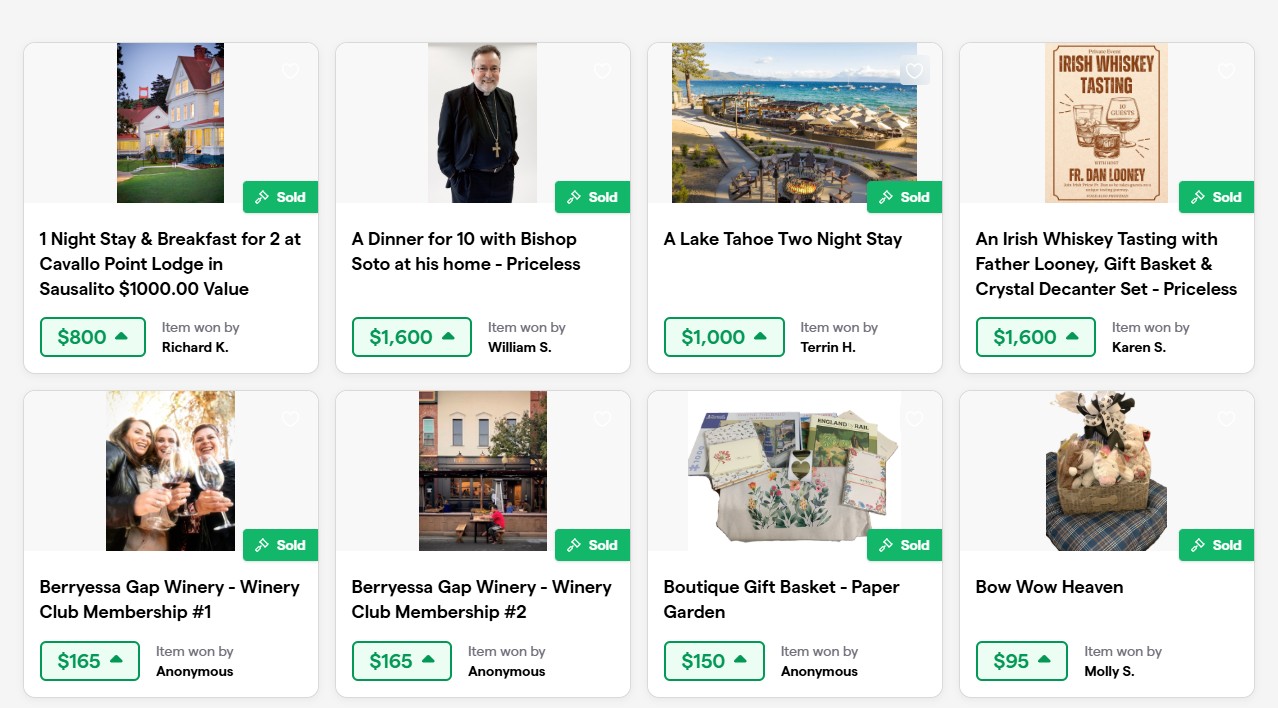This screenshot has width=1278, height=708.
Task: Click the gavel icon on Winery Club Membership #1
Action: (263, 545)
